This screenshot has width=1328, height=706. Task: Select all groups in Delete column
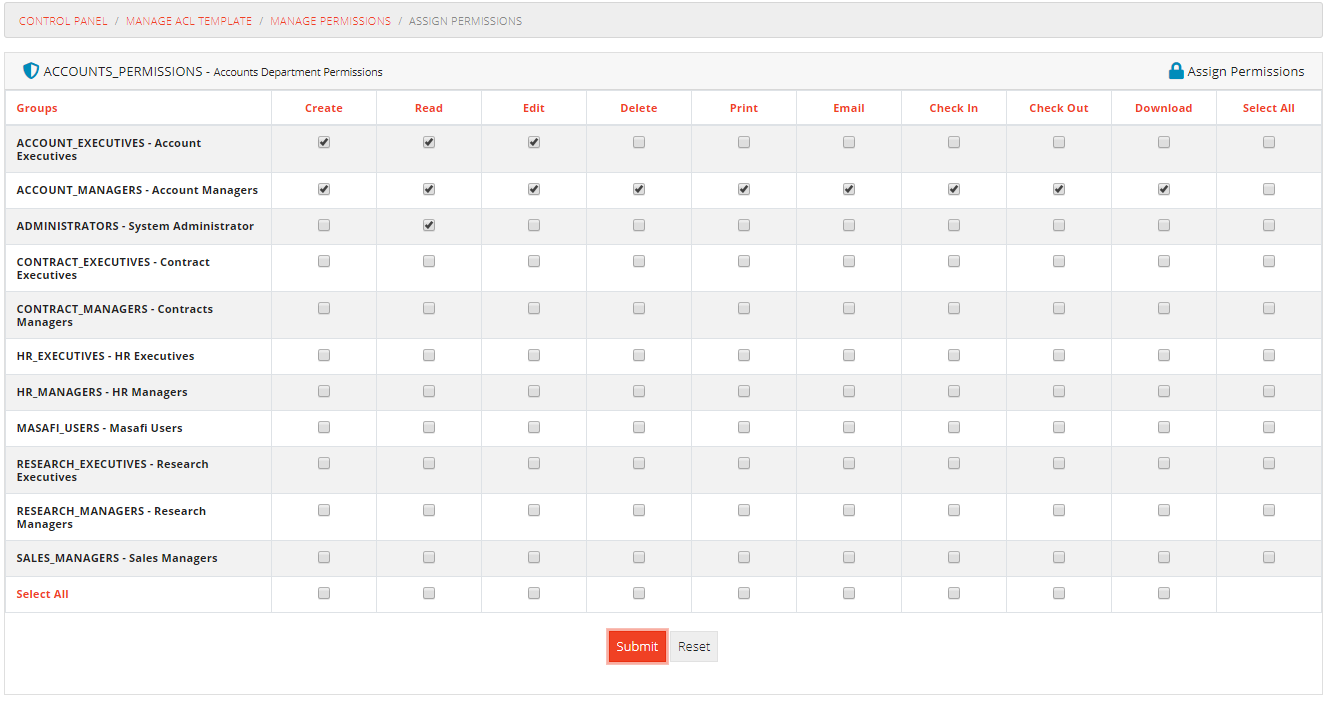tap(639, 593)
